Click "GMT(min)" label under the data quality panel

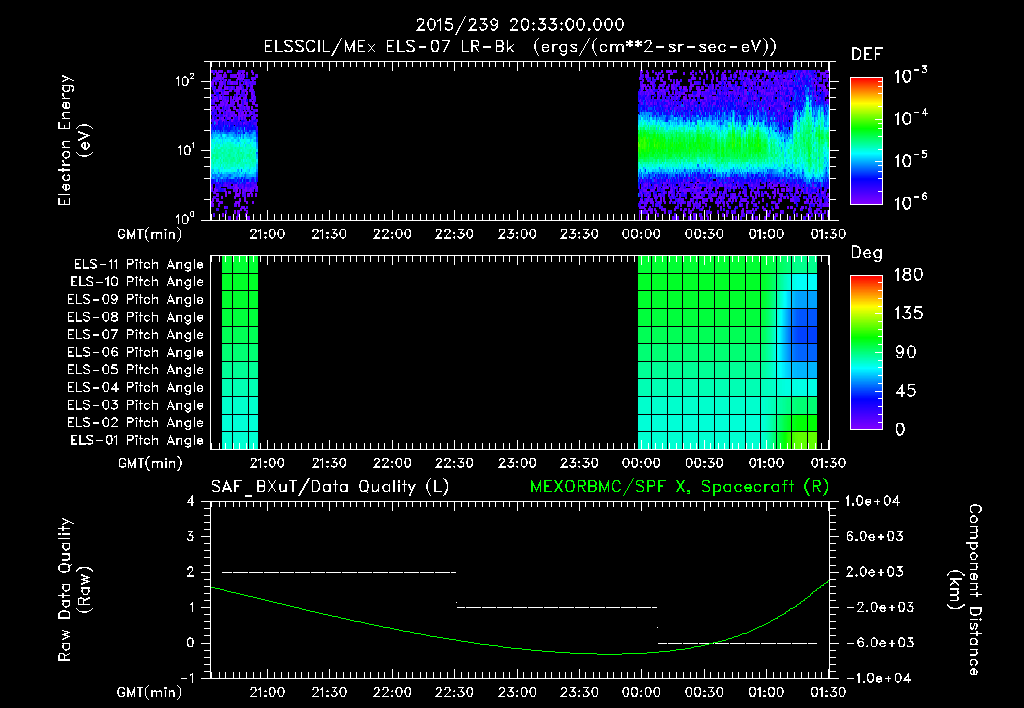[x=150, y=692]
